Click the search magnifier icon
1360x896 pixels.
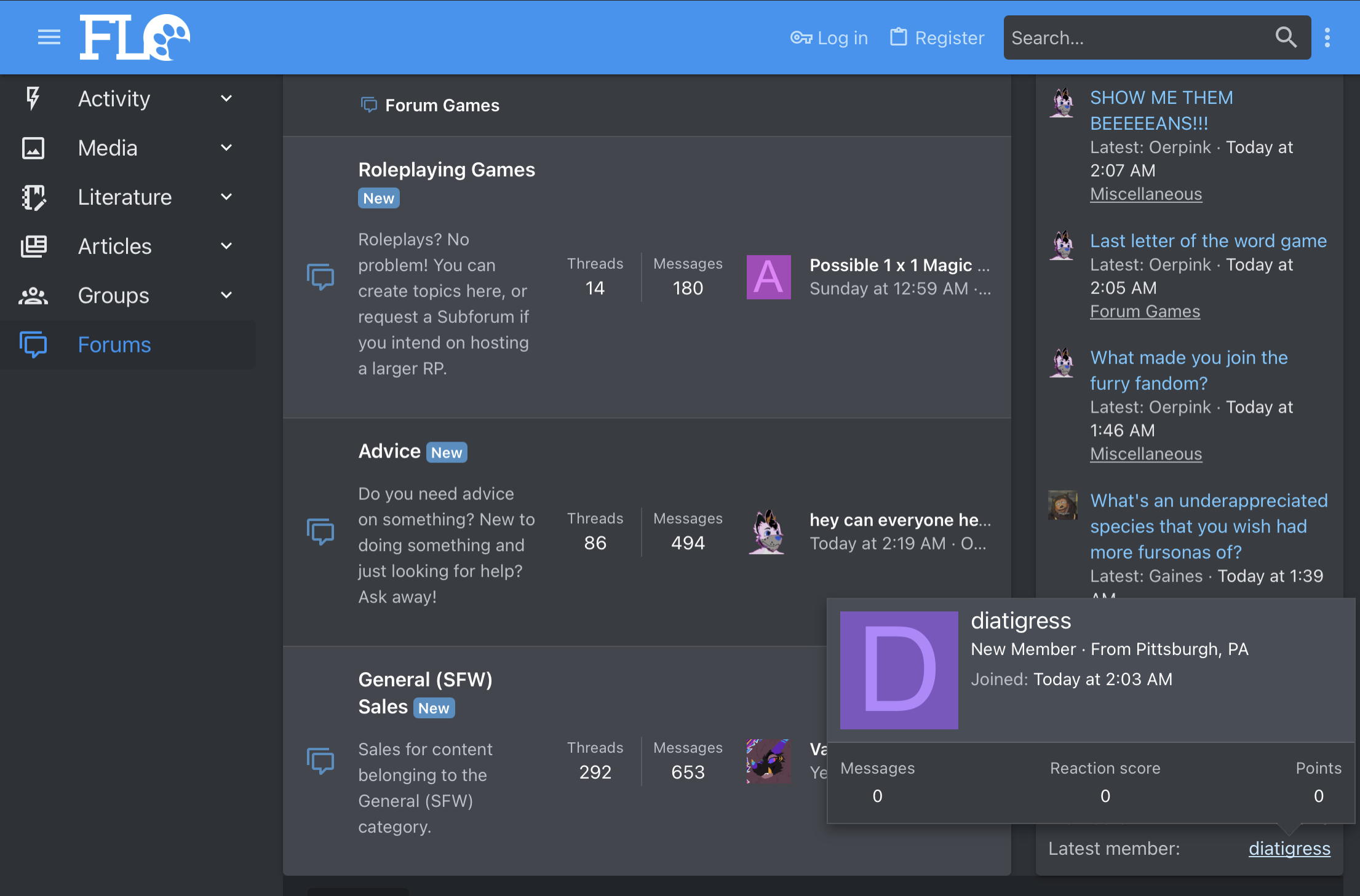point(1286,38)
